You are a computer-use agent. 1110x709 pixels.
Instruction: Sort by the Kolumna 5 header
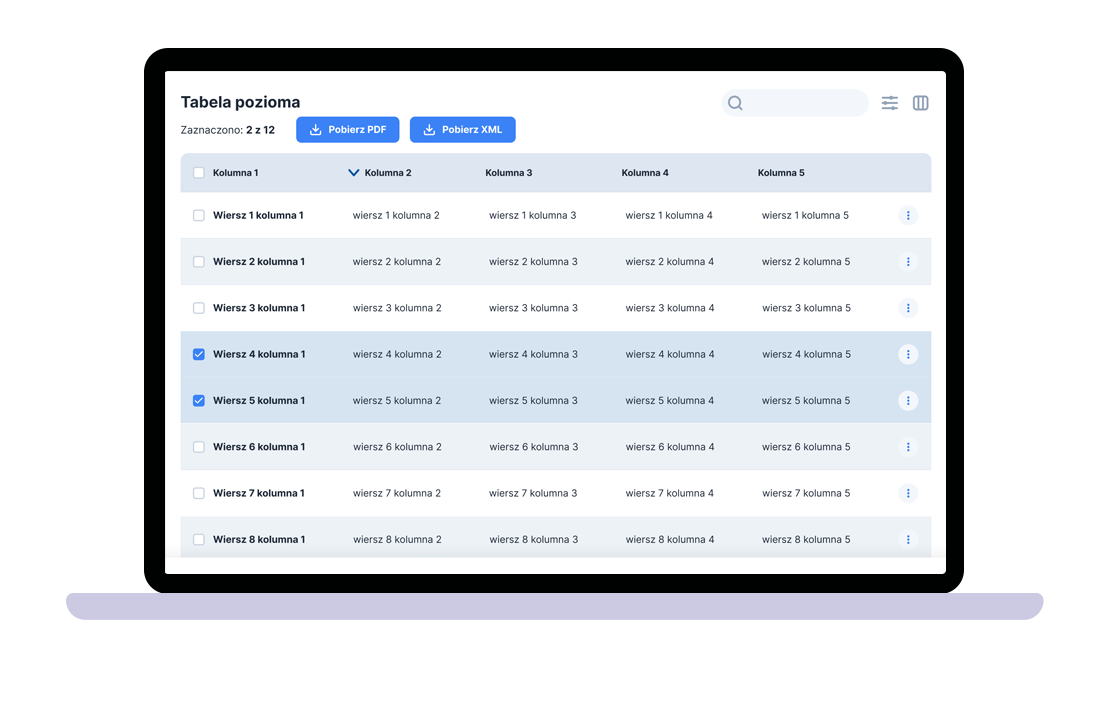click(781, 173)
